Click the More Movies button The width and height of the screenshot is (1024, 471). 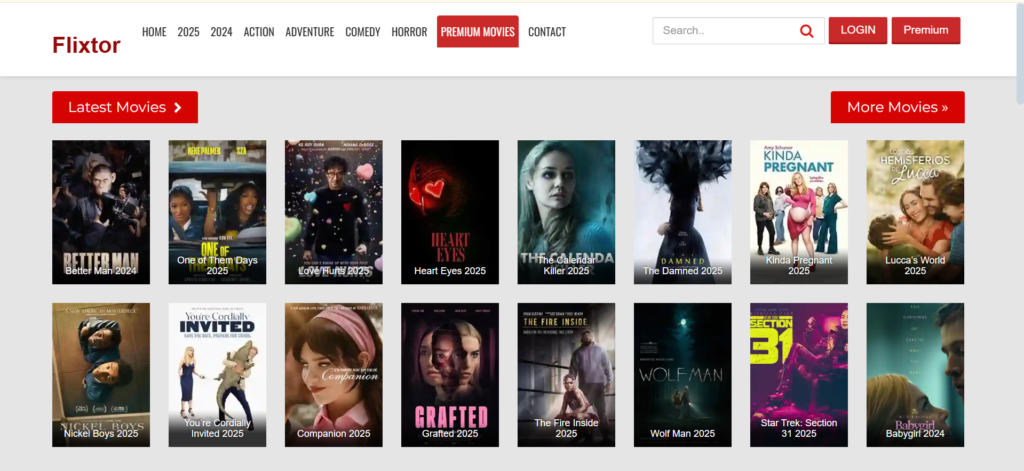(x=897, y=107)
